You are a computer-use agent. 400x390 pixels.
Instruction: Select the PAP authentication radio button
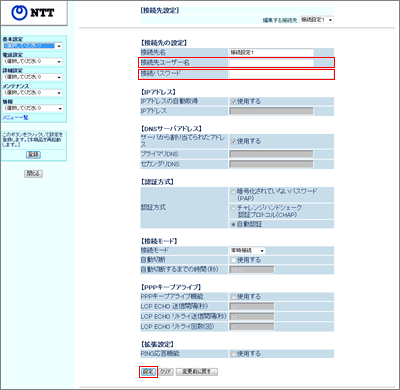pyautogui.click(x=233, y=192)
